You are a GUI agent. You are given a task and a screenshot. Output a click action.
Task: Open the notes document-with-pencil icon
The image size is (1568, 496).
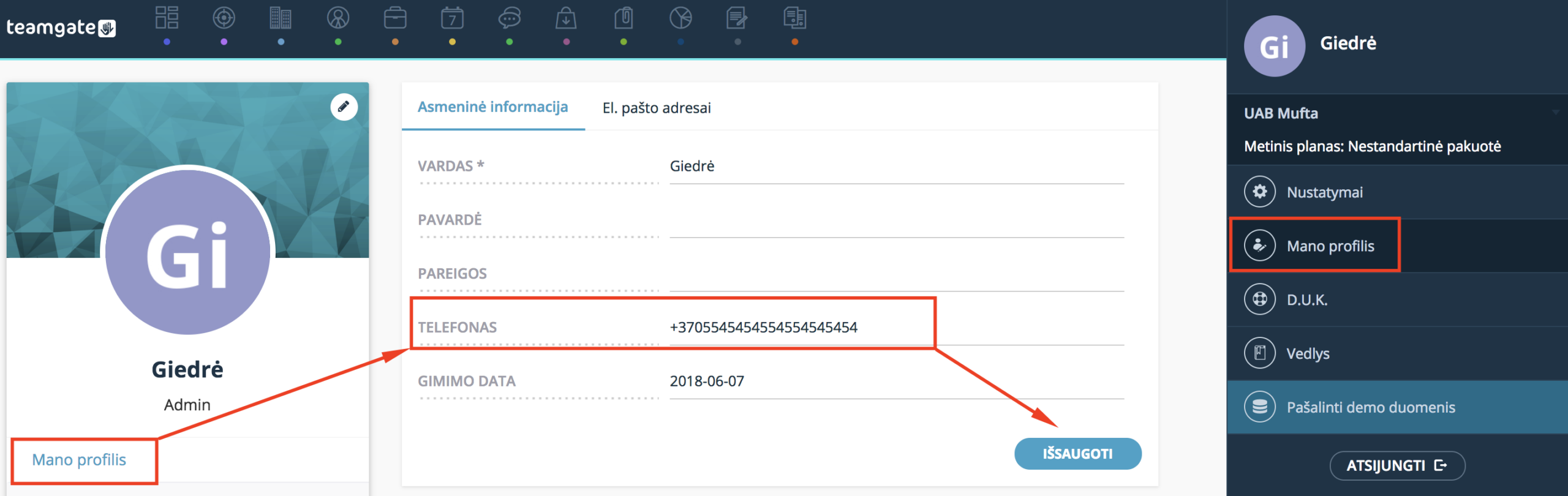pyautogui.click(x=737, y=18)
